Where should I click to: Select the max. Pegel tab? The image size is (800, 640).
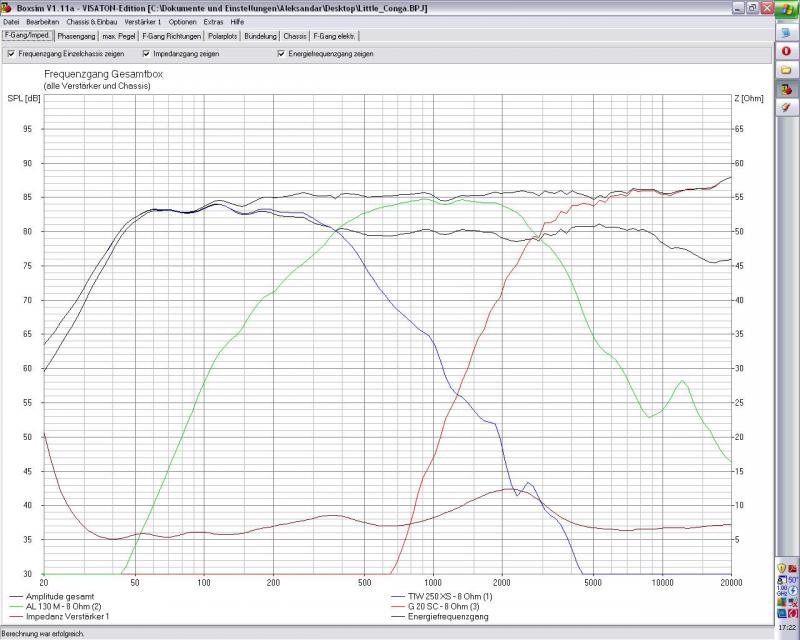119,36
